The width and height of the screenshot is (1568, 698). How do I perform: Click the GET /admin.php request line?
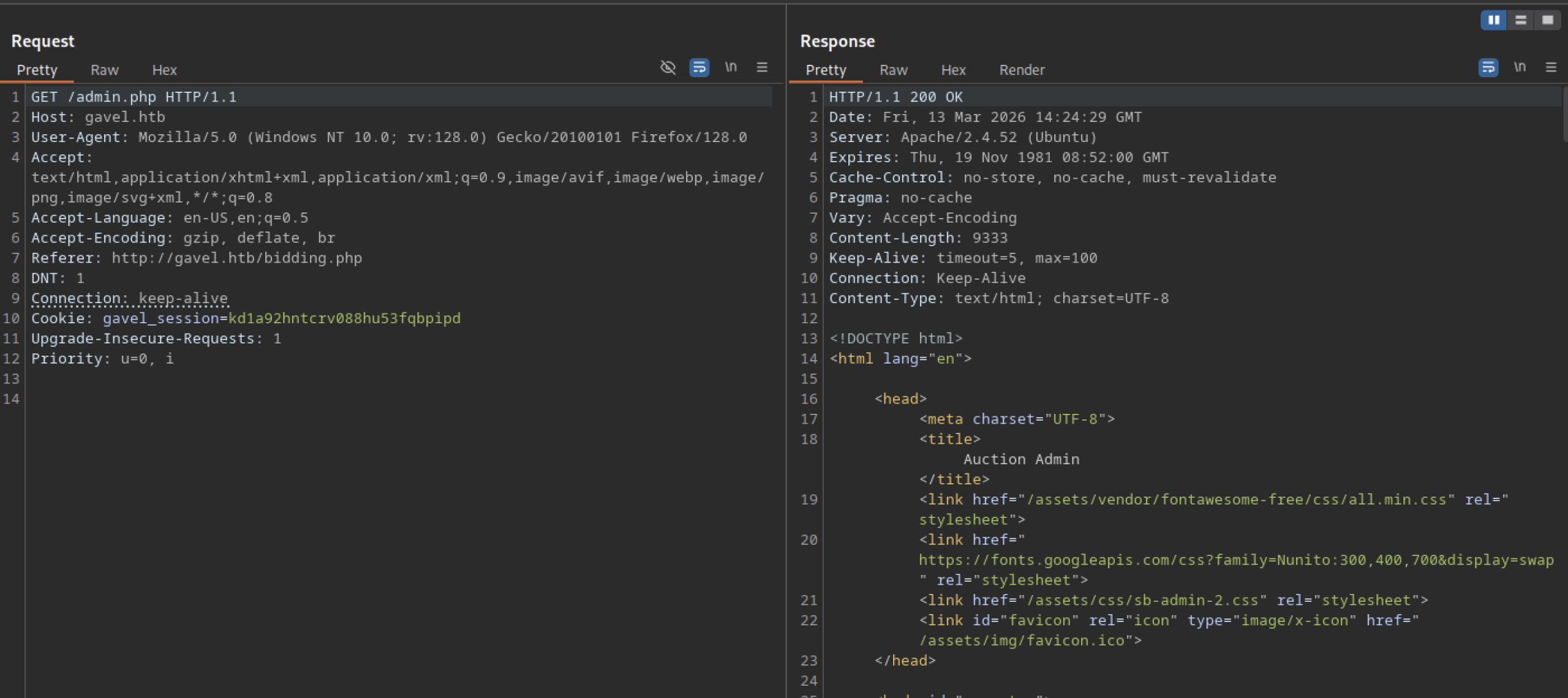tap(134, 97)
